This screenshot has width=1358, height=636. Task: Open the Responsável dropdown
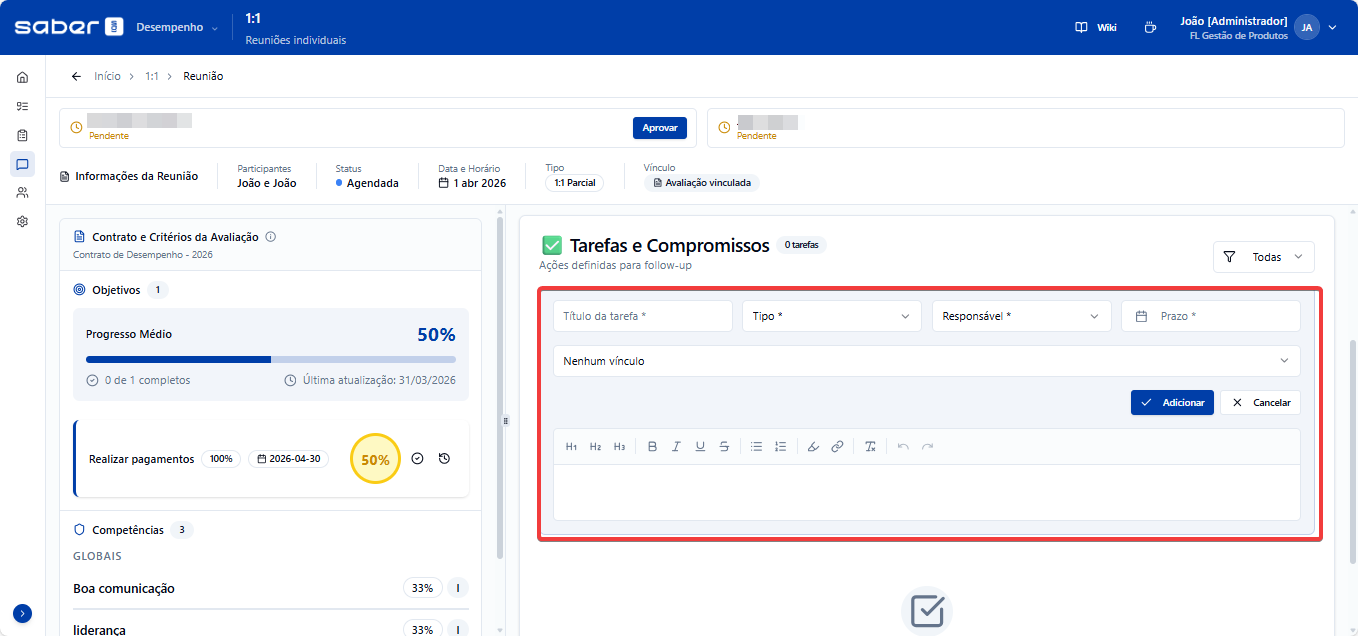click(1021, 316)
